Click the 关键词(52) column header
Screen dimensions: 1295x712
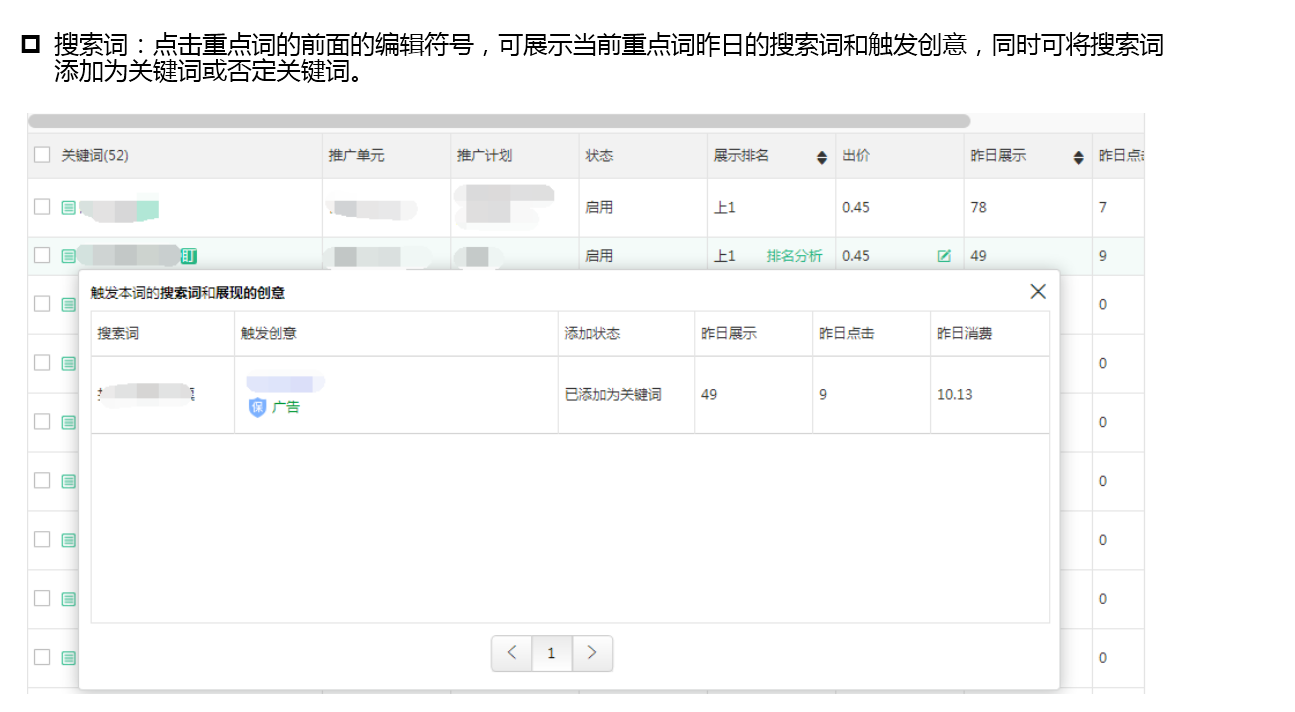click(95, 156)
